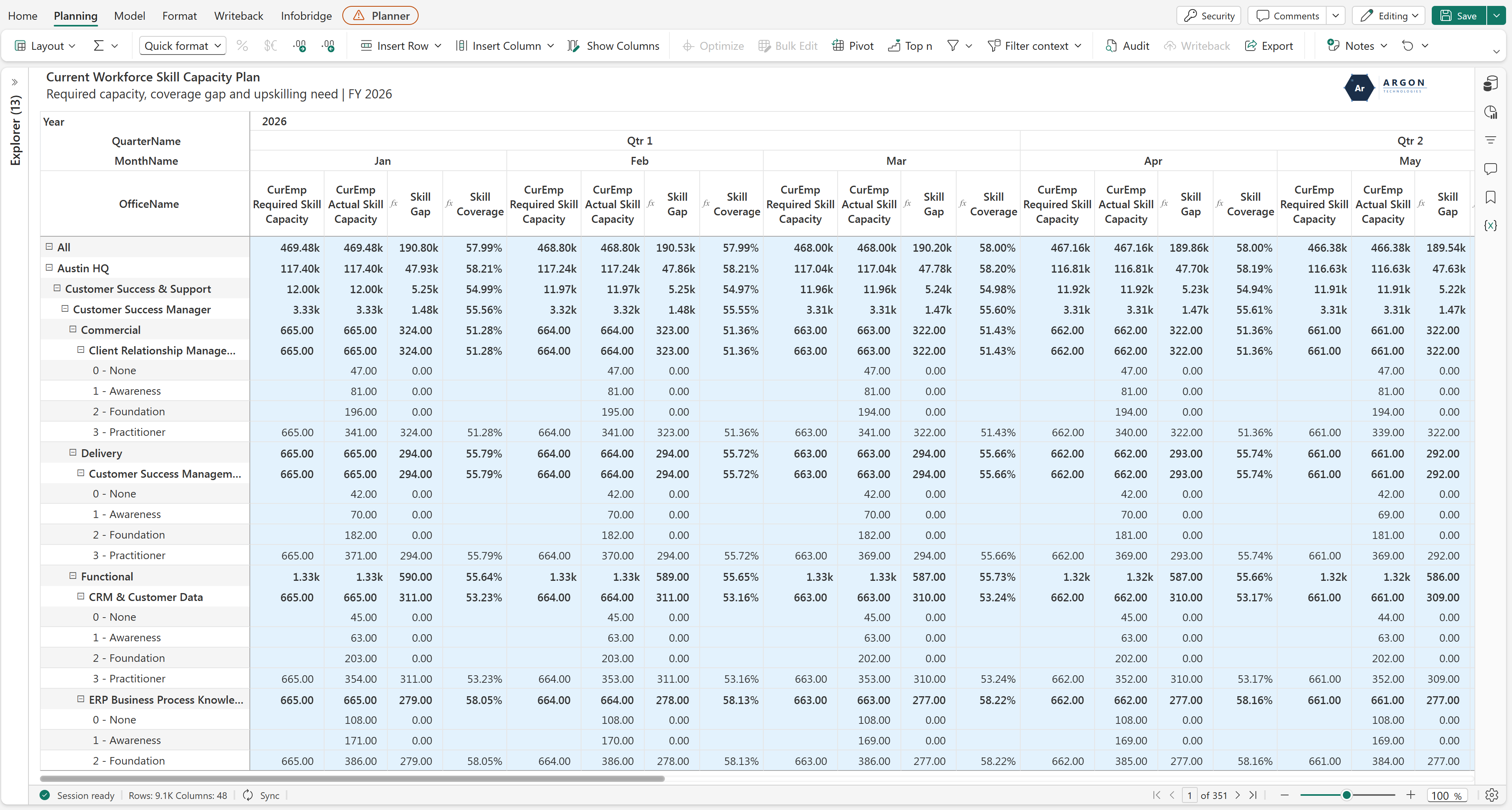Viewport: 1512px width, 810px height.
Task: Open the filter lines side panel icon
Action: [x=1490, y=140]
